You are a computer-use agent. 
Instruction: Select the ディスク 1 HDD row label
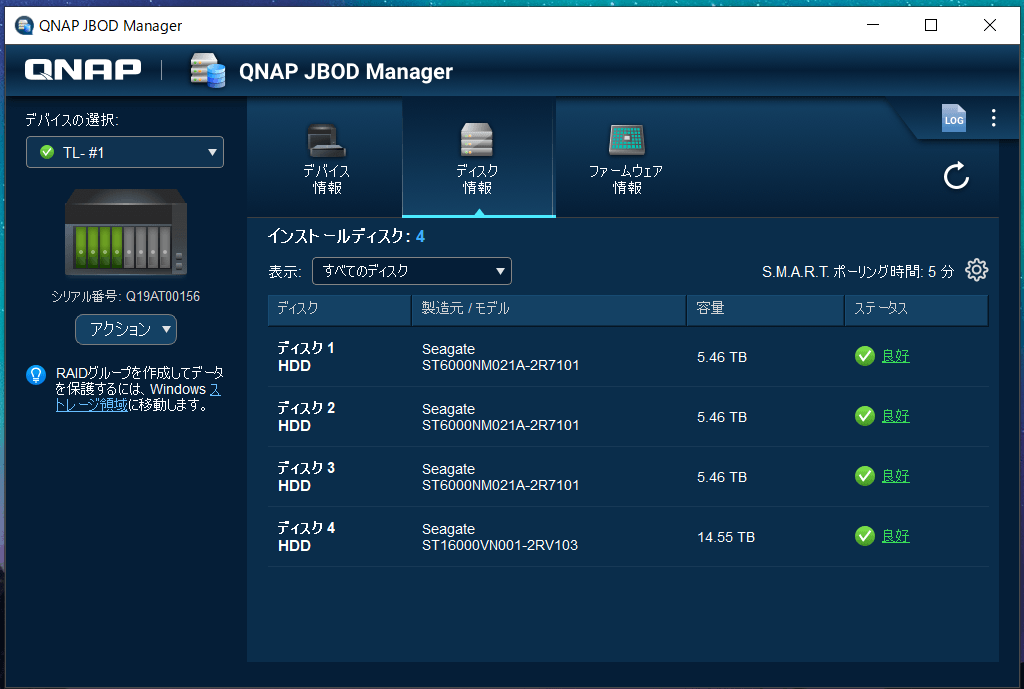306,357
